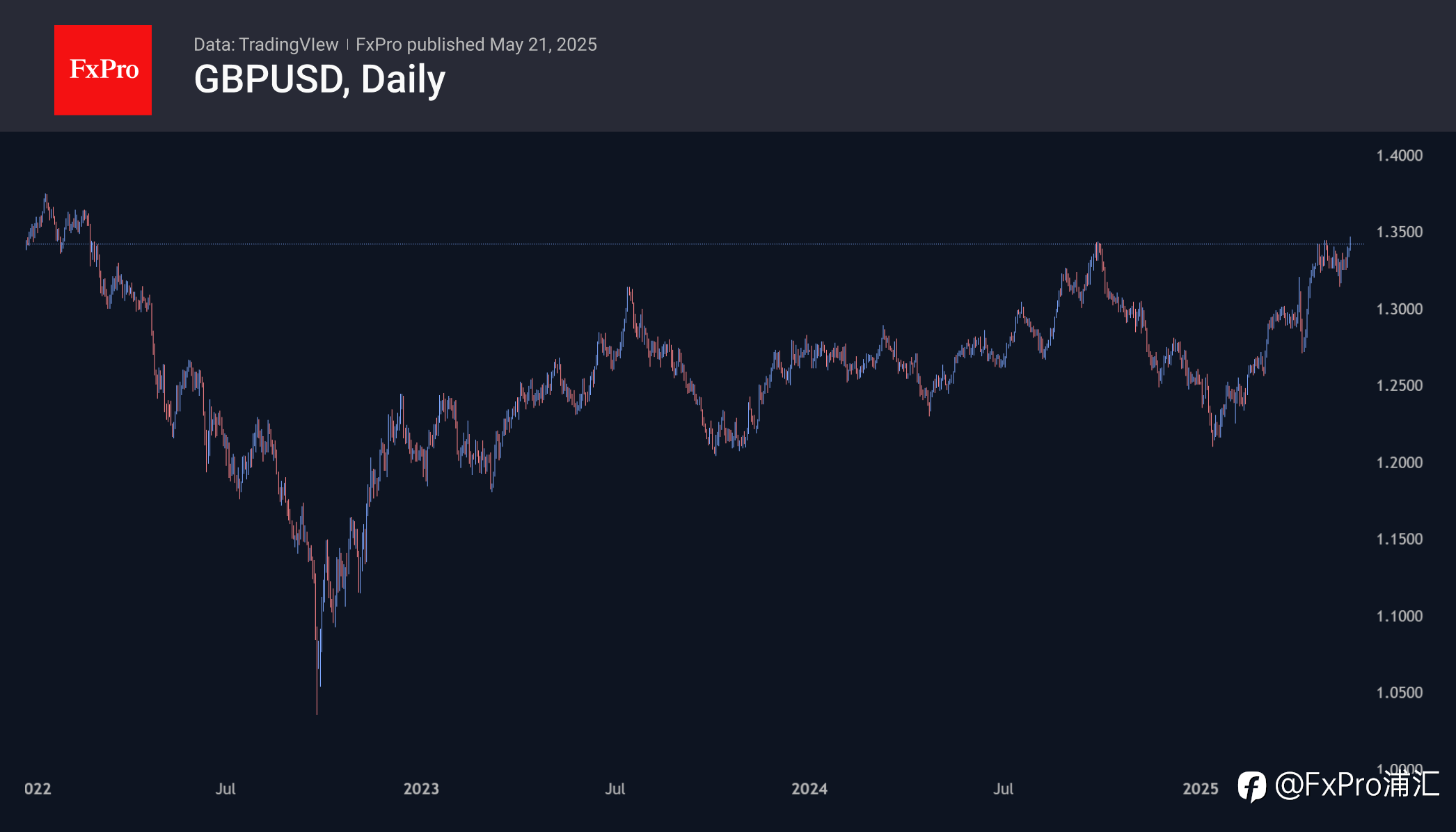
Task: Click the 022 label at axis start
Action: 38,789
